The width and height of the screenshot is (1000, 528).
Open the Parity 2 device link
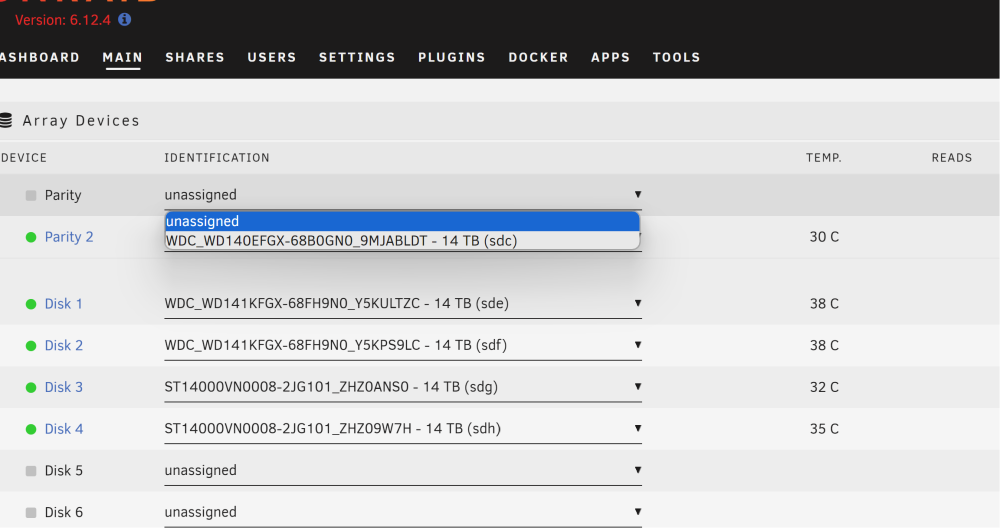pos(69,237)
